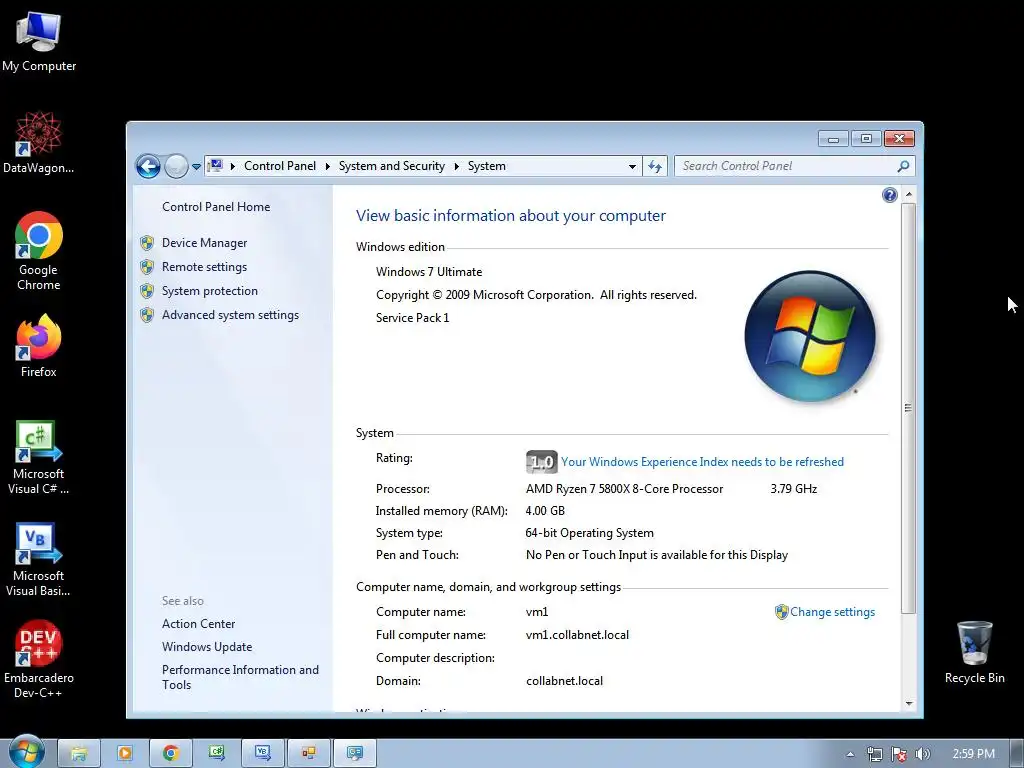The width and height of the screenshot is (1024, 768).
Task: Expand the address bar history dropdown
Action: tap(632, 167)
